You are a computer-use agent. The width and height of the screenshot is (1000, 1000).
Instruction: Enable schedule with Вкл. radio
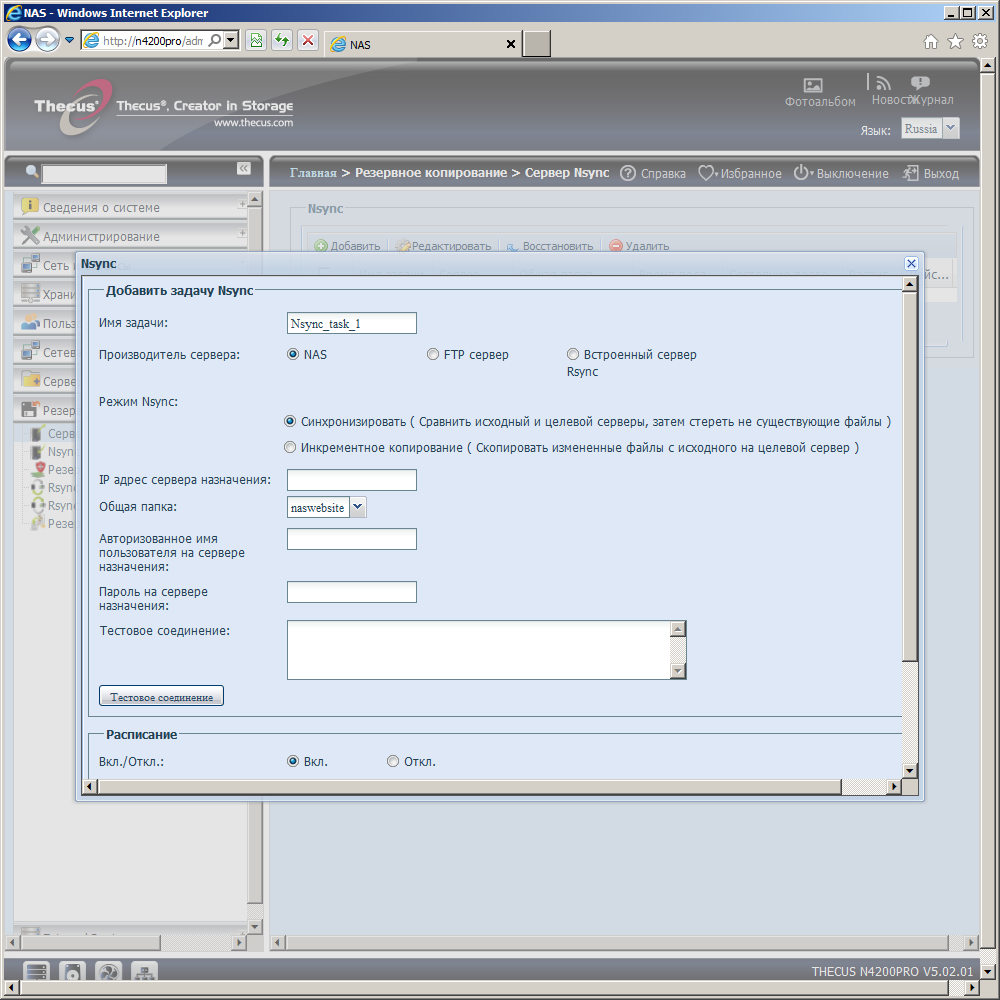point(293,761)
